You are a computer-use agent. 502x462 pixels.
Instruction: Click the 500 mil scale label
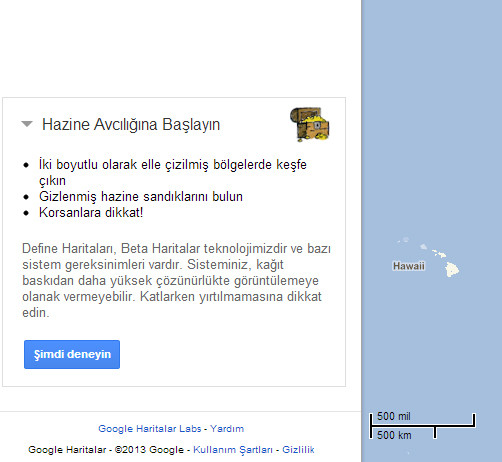394,416
